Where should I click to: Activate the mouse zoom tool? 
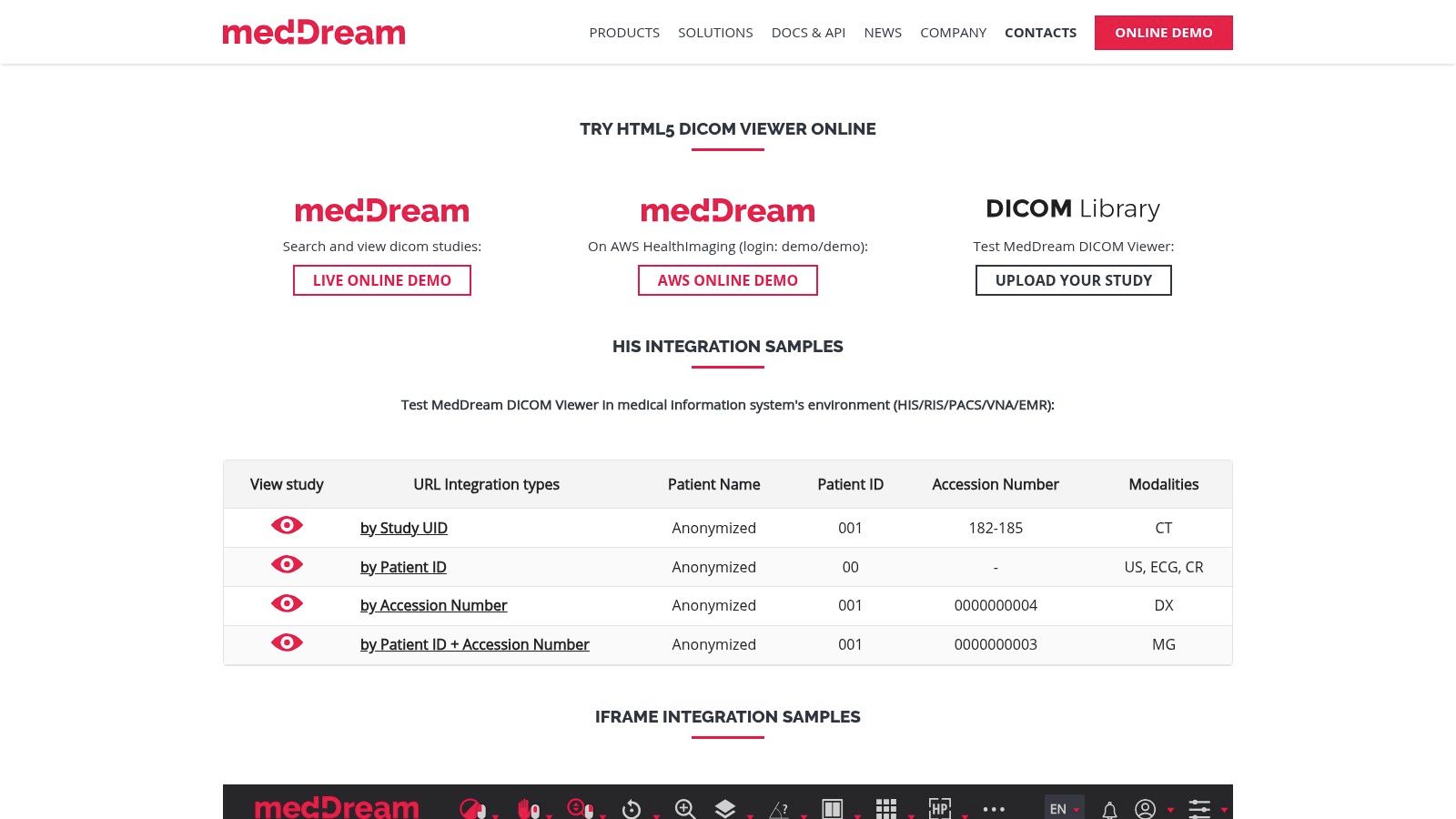pyautogui.click(x=579, y=807)
